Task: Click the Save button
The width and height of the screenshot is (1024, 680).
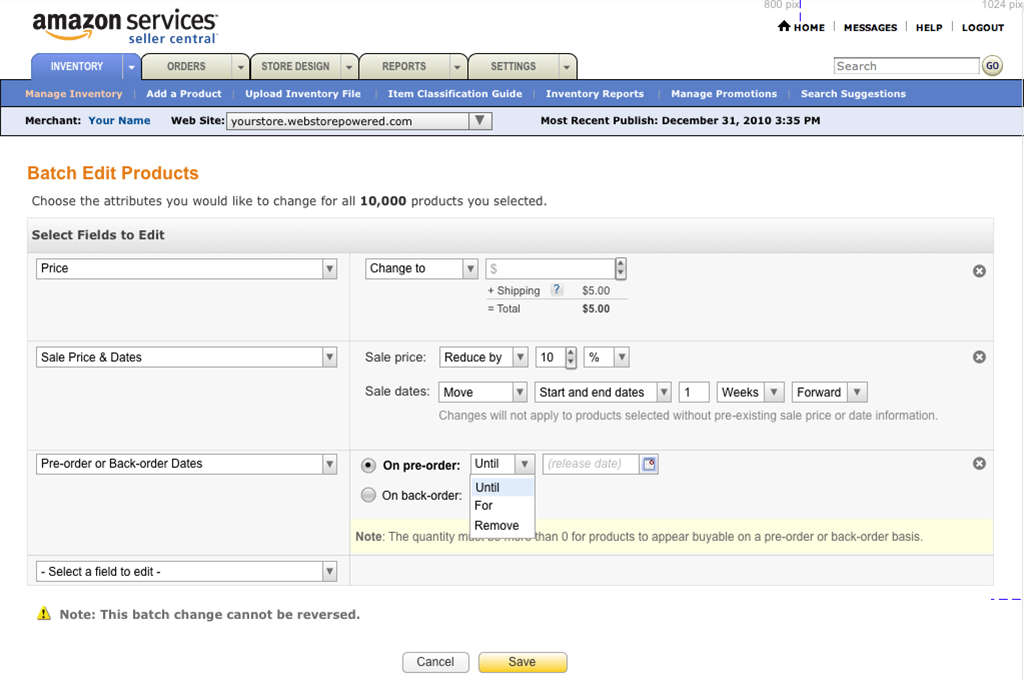Action: 522,662
